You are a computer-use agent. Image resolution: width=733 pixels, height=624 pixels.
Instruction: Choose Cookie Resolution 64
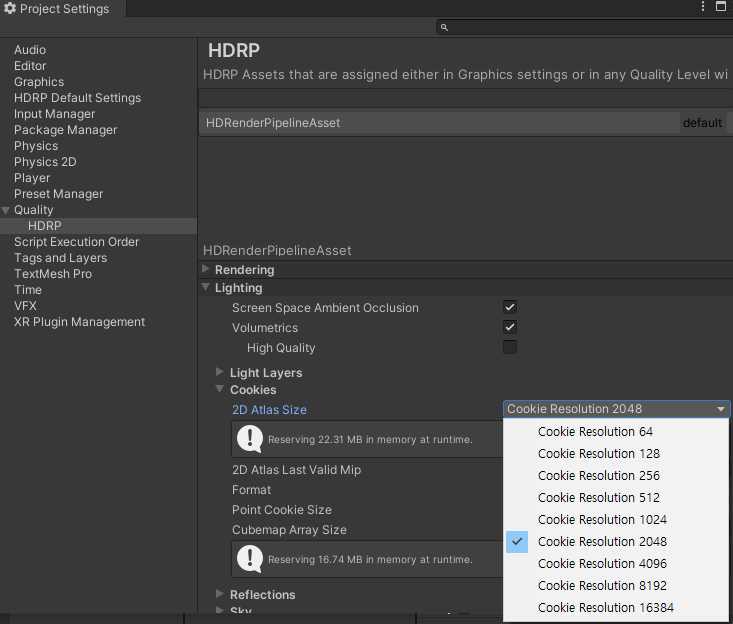coord(616,431)
